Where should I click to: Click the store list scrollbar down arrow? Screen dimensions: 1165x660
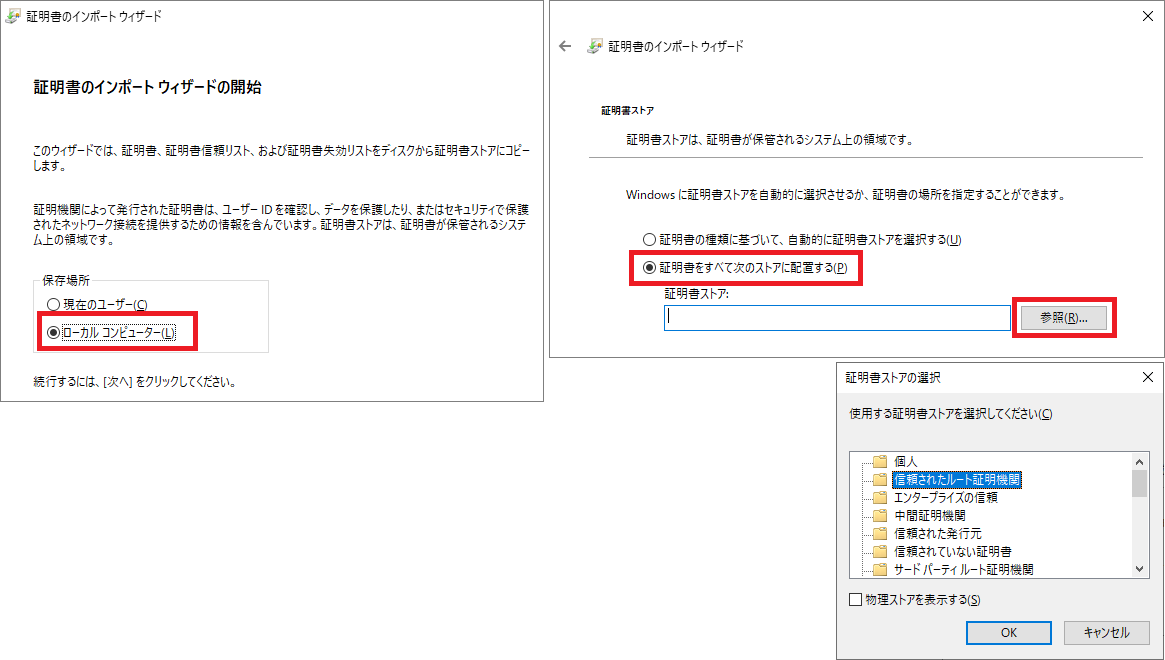(1140, 568)
